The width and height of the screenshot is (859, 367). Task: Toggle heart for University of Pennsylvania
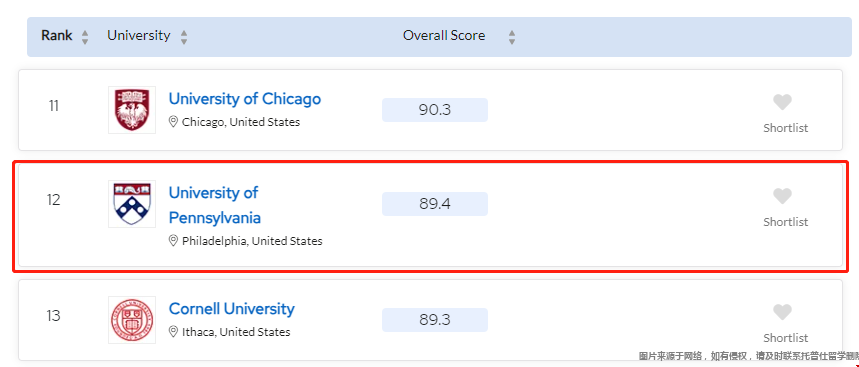pos(782,196)
